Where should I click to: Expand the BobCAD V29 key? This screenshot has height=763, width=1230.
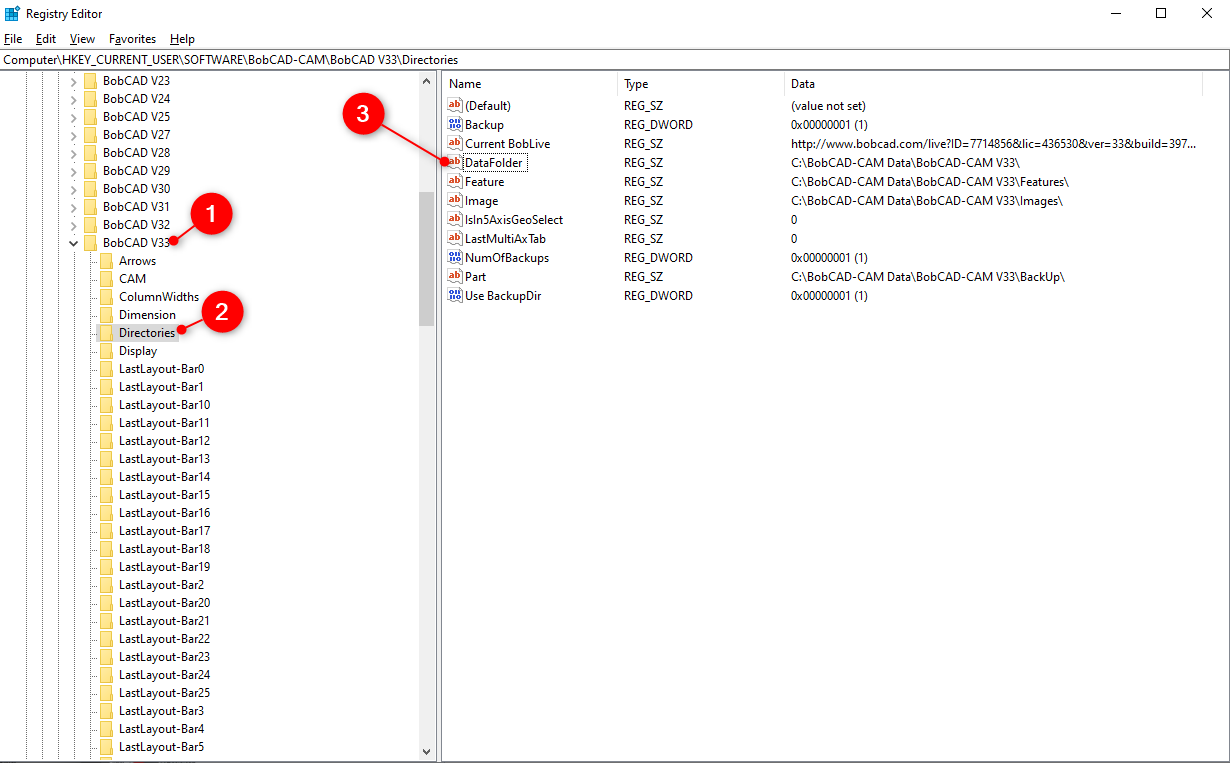[73, 171]
